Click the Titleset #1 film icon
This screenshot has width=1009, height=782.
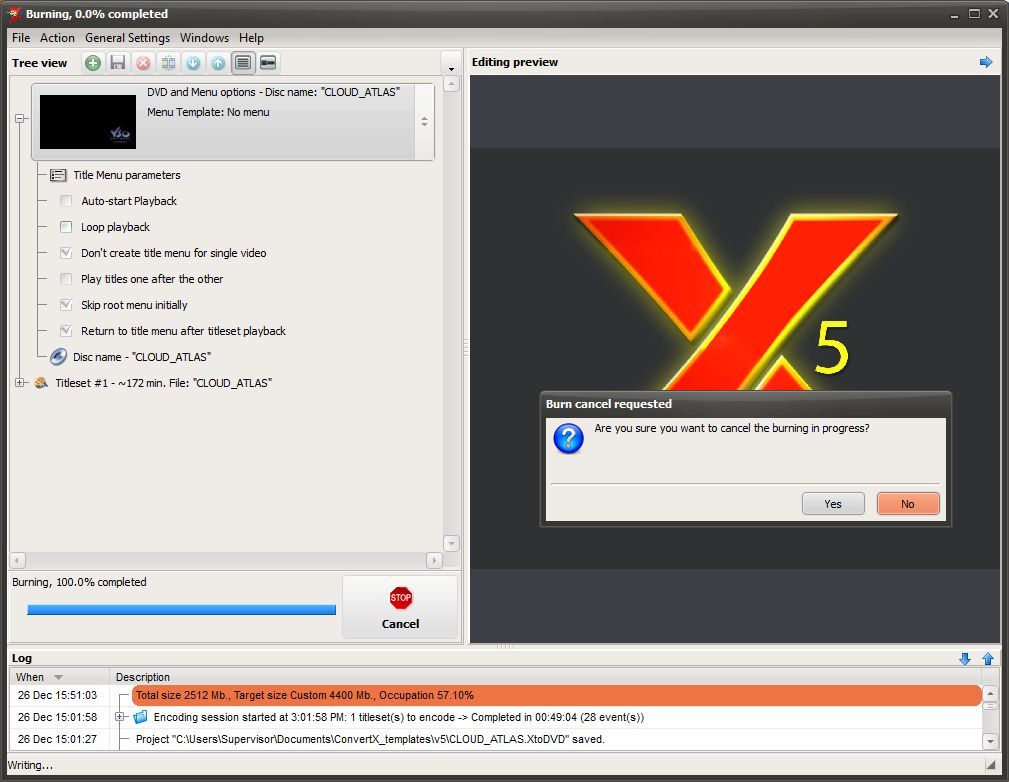coord(41,383)
